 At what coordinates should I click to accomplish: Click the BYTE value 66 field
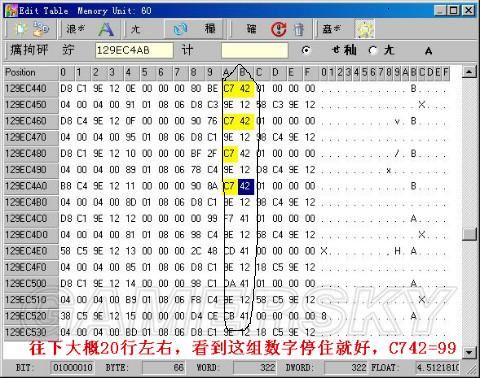click(x=164, y=368)
